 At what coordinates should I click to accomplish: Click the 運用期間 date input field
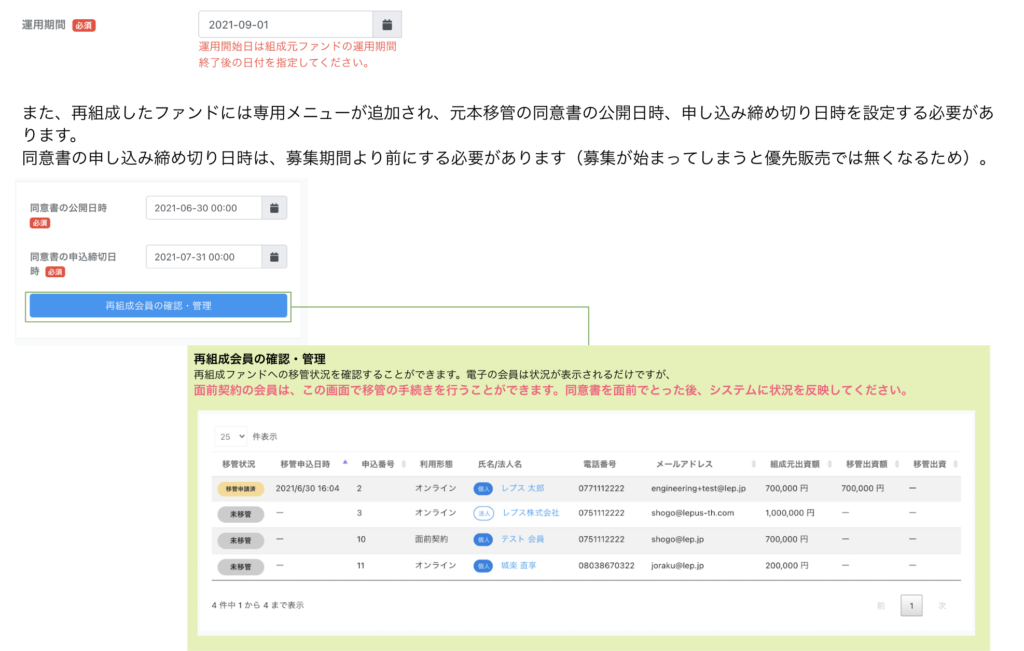click(285, 24)
